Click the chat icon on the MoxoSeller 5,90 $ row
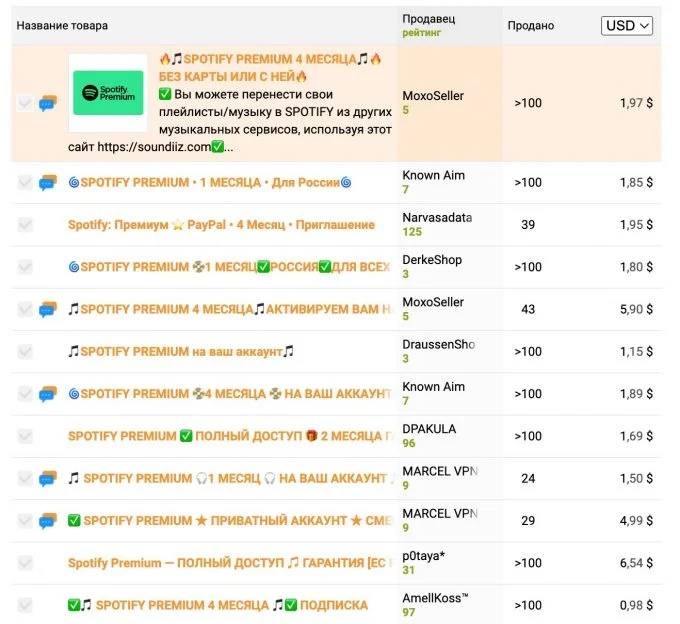Screen dimensions: 680x624 pyautogui.click(x=48, y=310)
